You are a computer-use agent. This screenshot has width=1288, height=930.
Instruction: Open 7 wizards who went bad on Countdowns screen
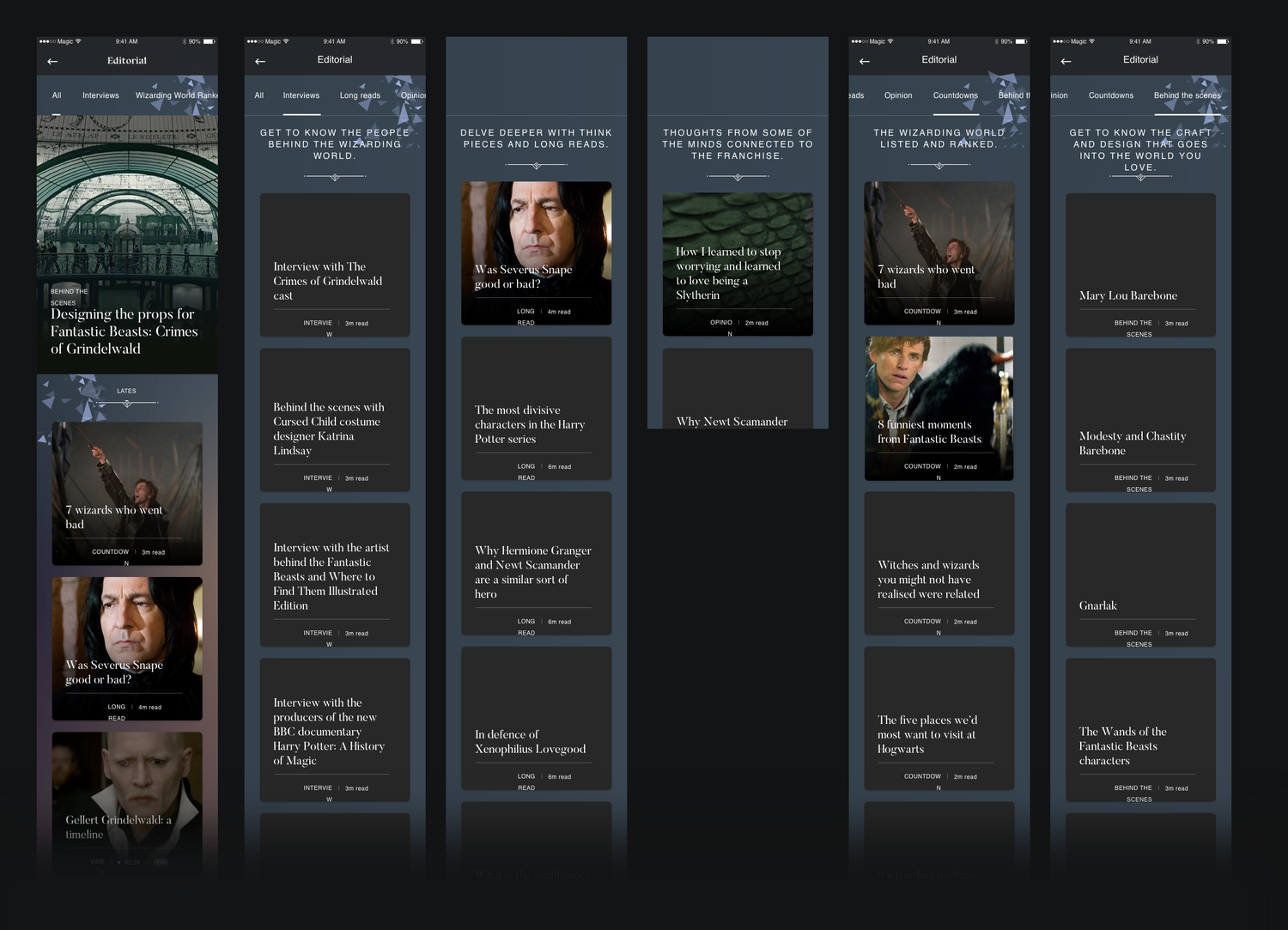point(939,253)
